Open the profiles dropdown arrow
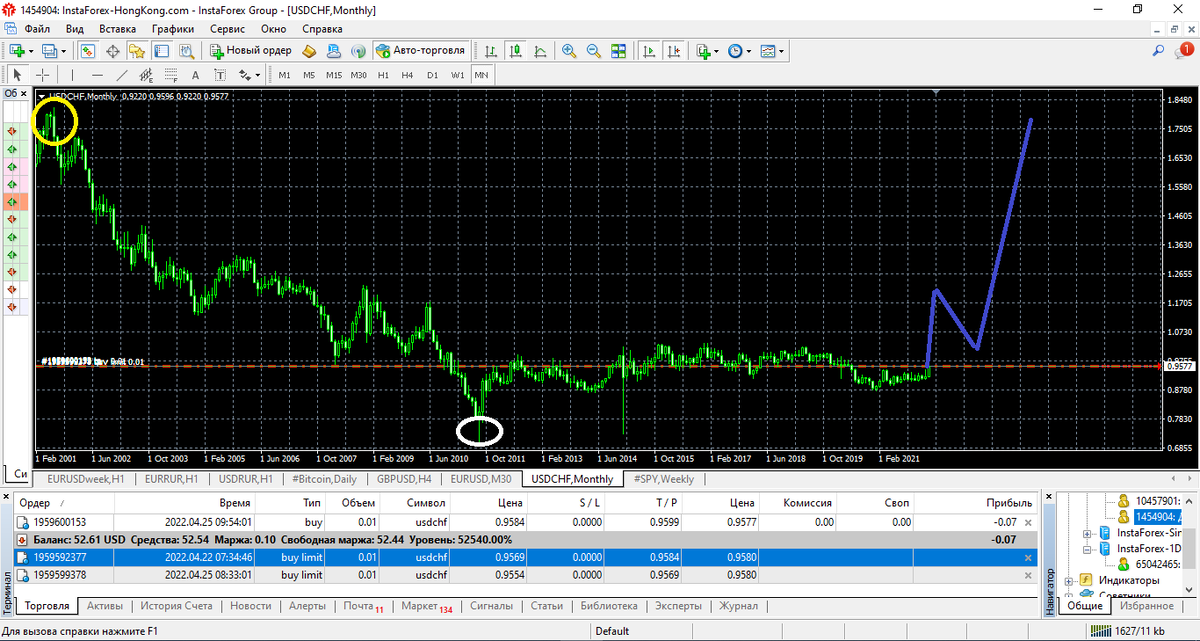The image size is (1200, 641). pyautogui.click(x=63, y=50)
